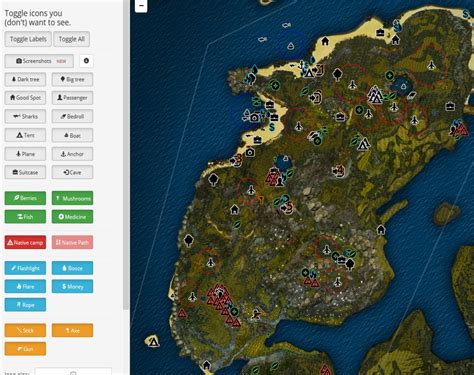
Task: Toggle the Big tree markers
Action: pyautogui.click(x=72, y=79)
